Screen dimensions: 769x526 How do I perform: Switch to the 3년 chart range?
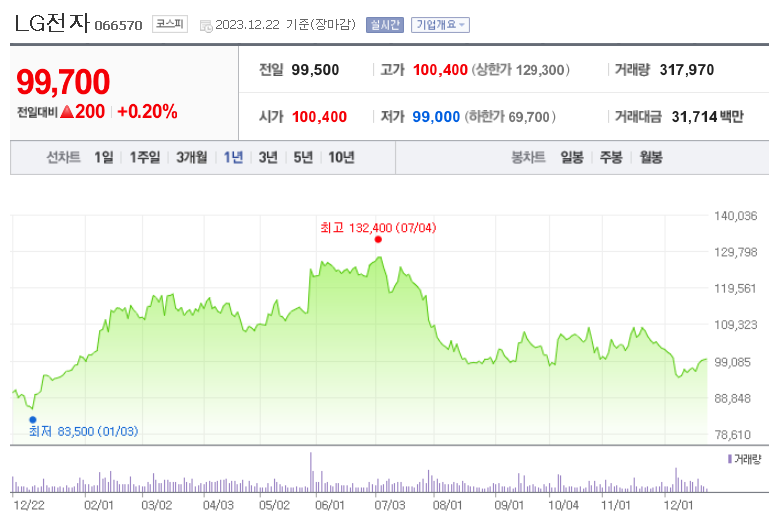pos(268,157)
